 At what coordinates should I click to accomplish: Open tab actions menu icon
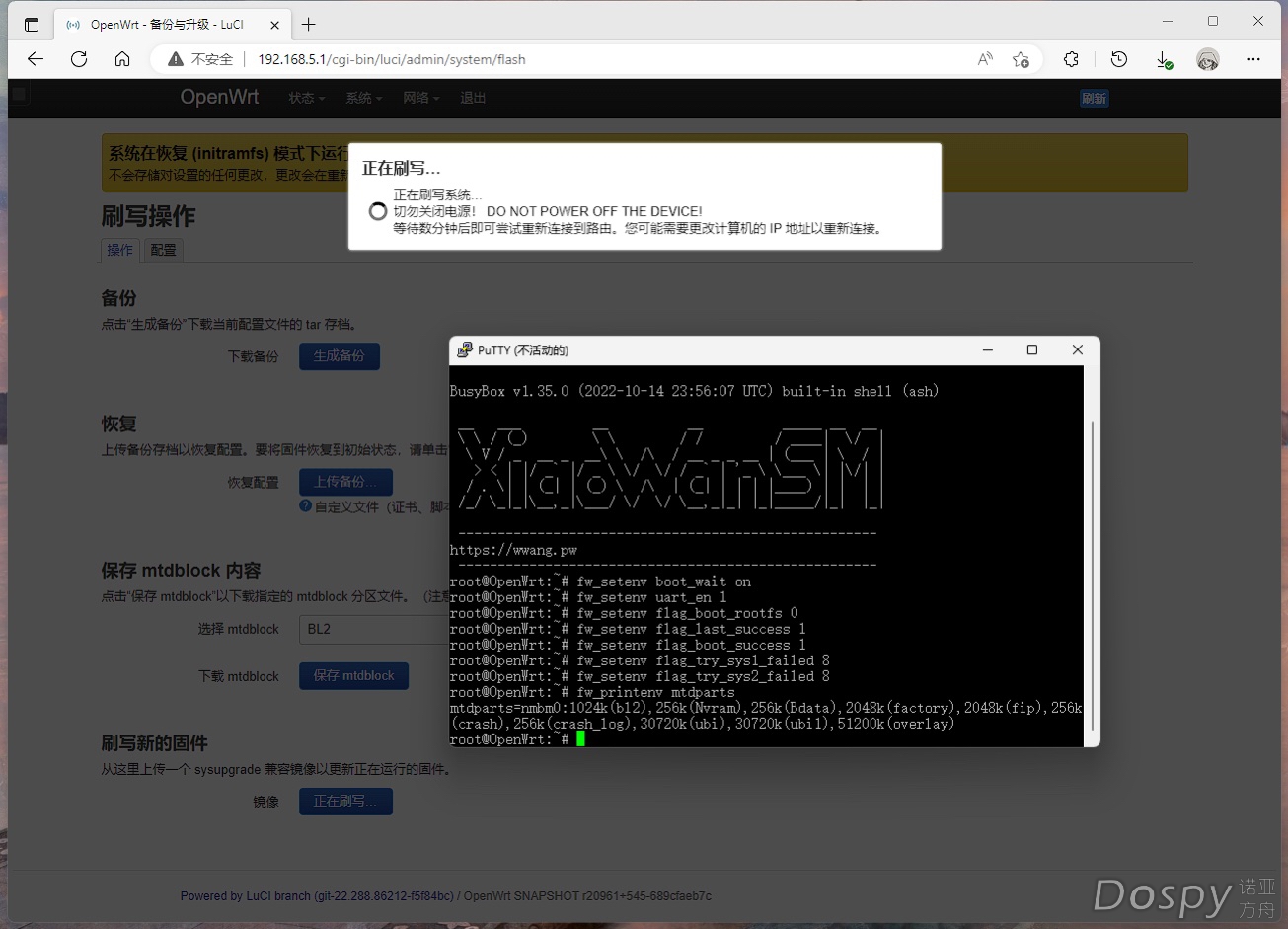coord(32,24)
